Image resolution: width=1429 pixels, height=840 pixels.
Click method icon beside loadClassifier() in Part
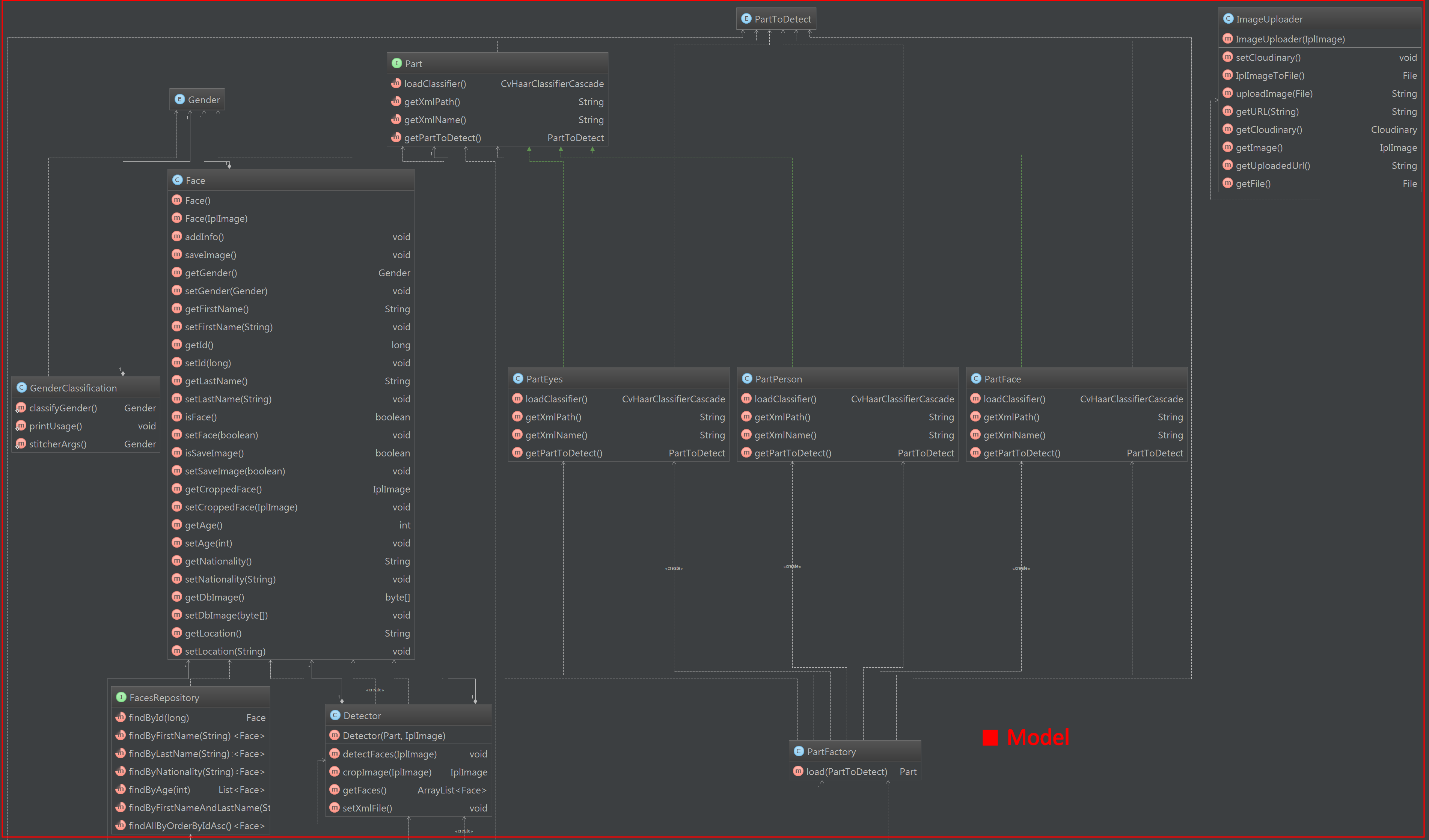396,83
